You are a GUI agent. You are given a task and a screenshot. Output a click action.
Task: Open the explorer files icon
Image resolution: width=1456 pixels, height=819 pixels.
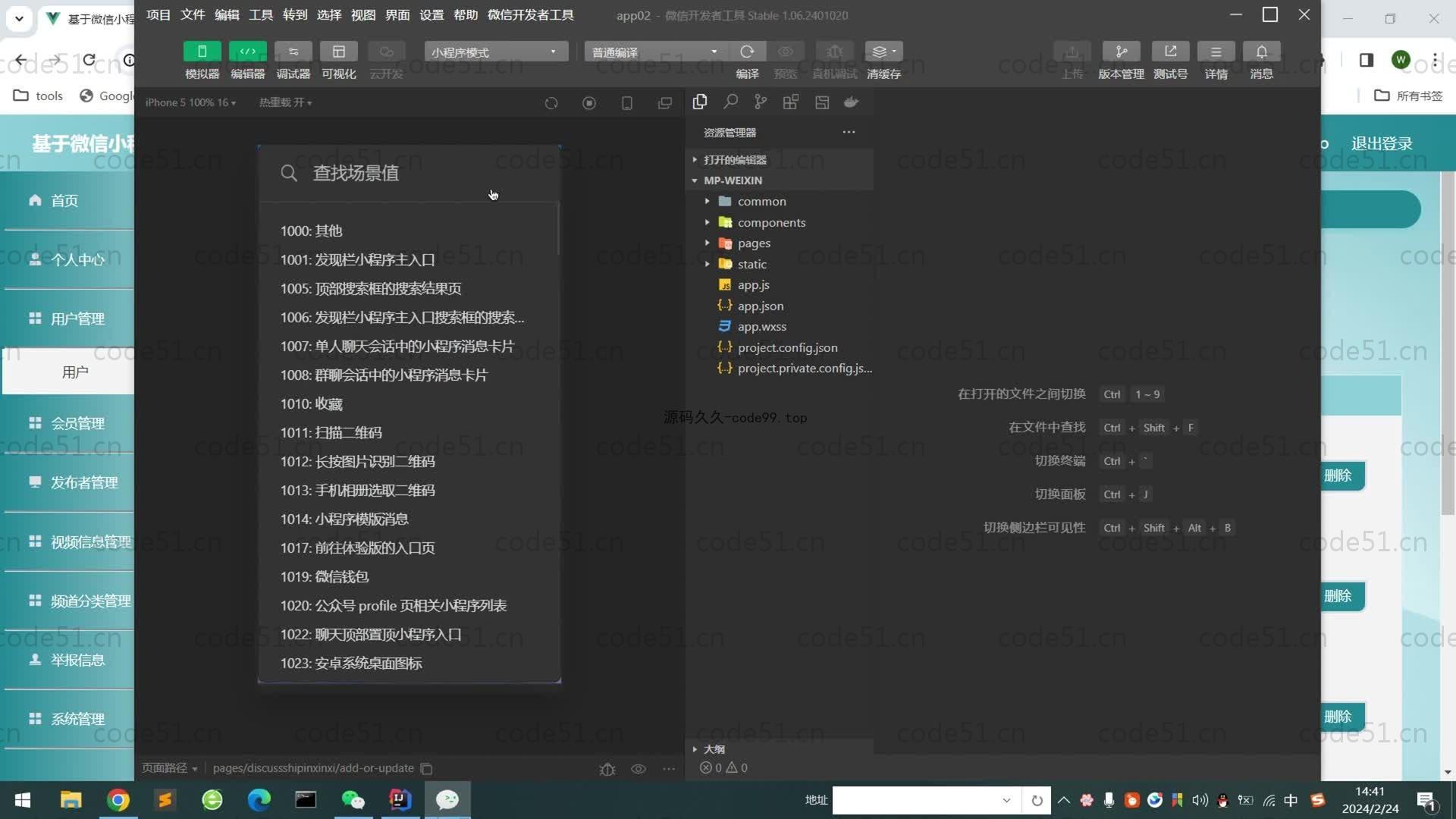tap(700, 102)
